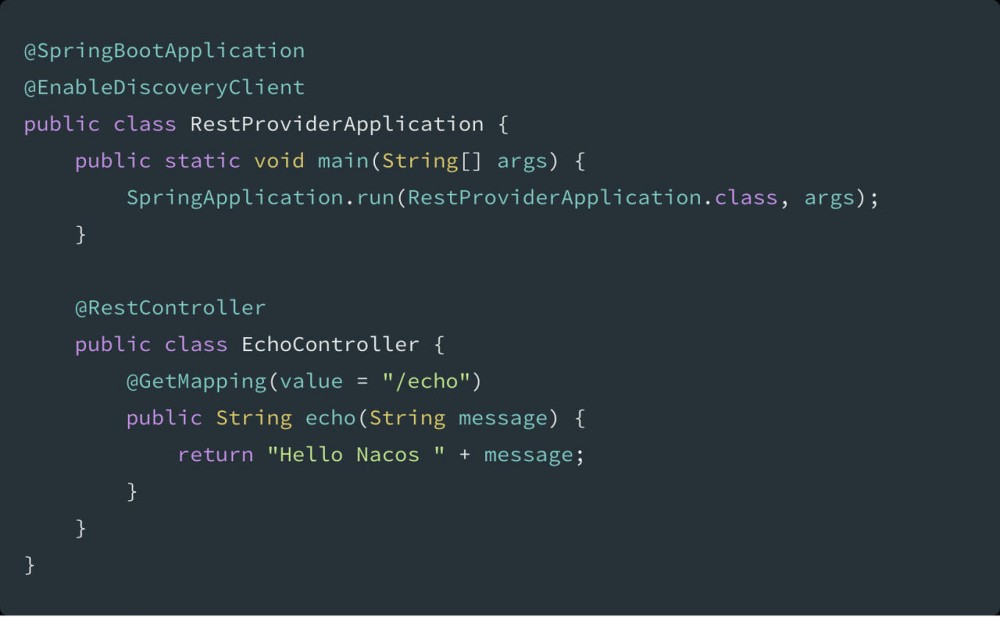Click the value attribute in GetMapping
The width and height of the screenshot is (1000, 617).
(x=310, y=381)
